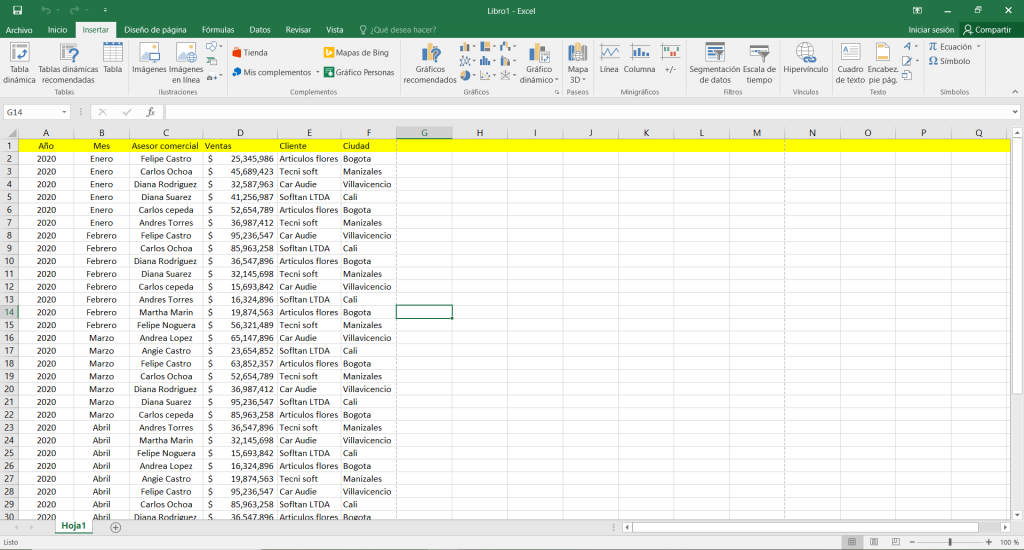This screenshot has height=550, width=1024.
Task: Insert function using the fx button
Action: coord(150,112)
